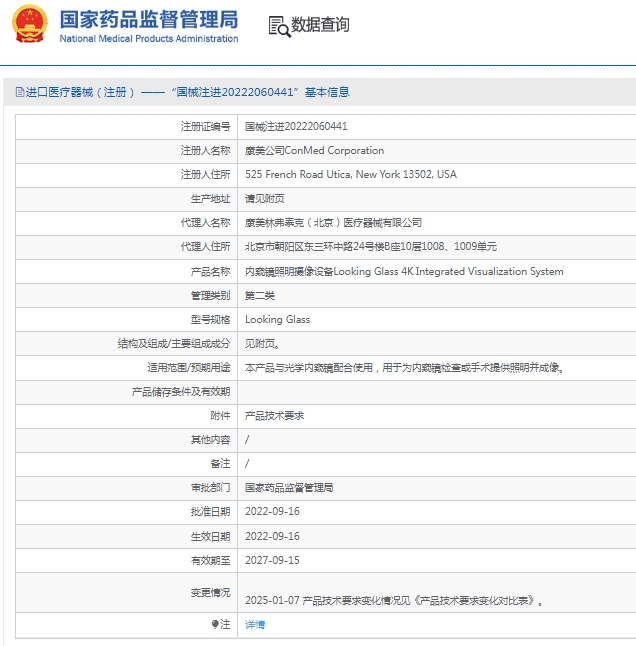Click 产品技术要求 attachment value
Viewport: 636px width, 646px height.
(274, 415)
